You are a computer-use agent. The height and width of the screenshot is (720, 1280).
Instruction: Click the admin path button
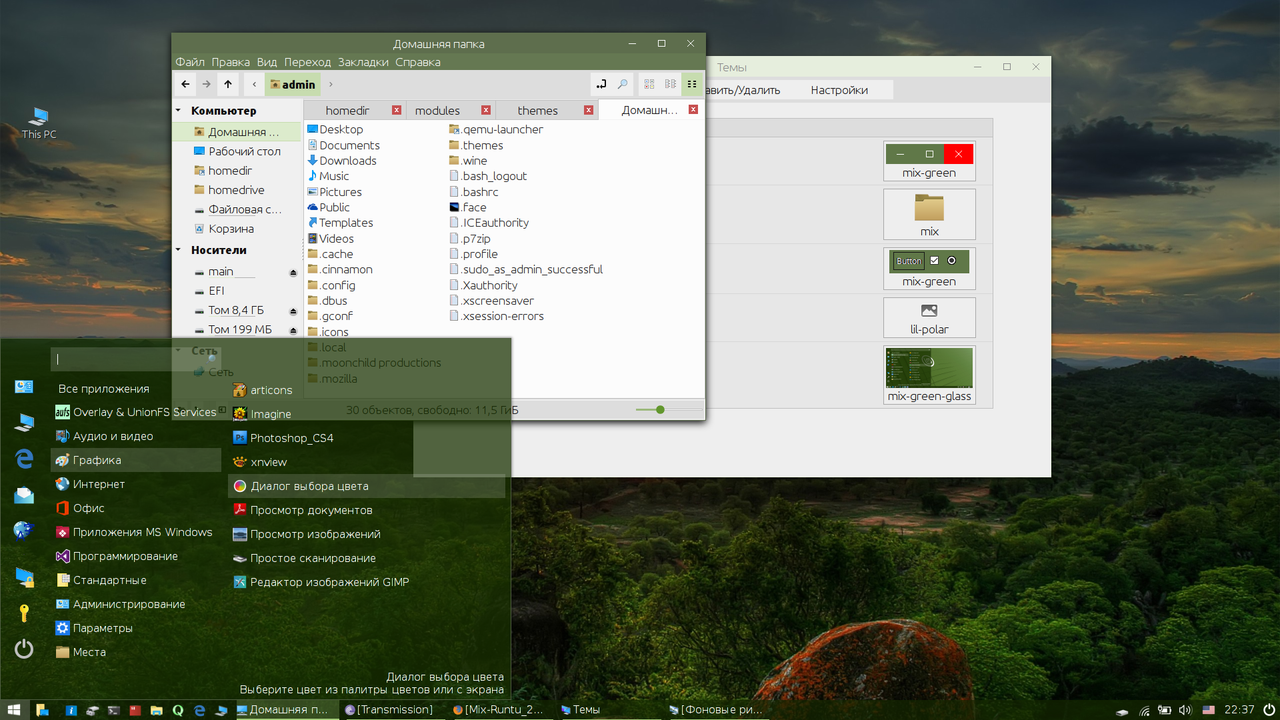coord(293,84)
